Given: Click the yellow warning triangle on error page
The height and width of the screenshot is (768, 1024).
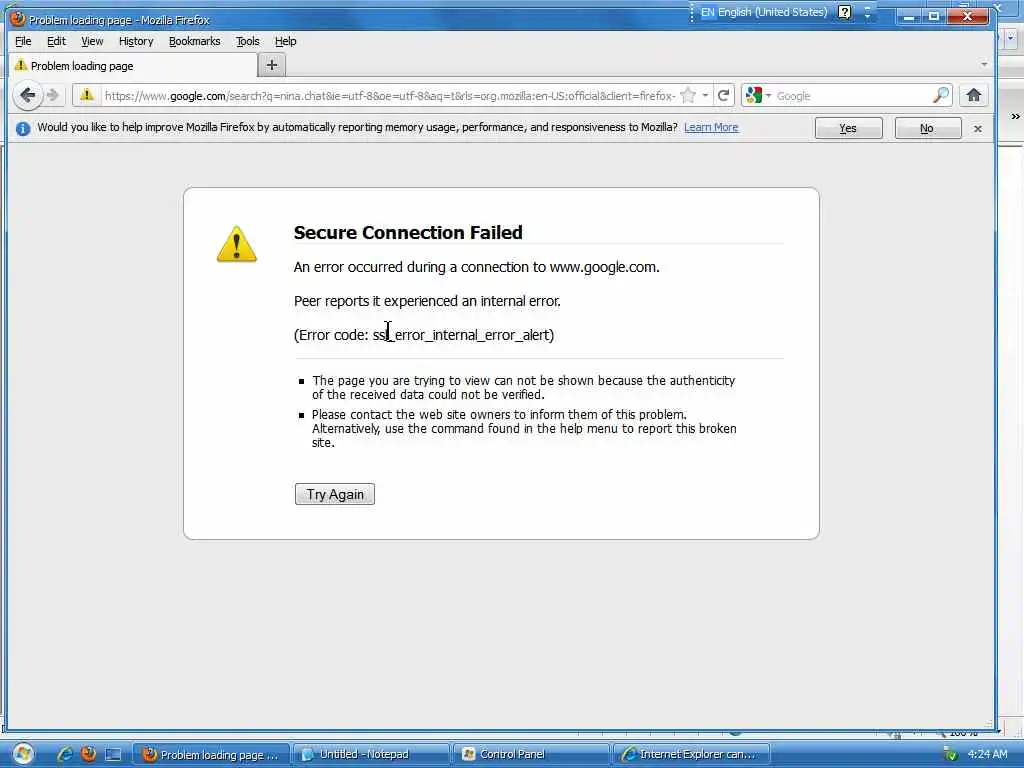Looking at the screenshot, I should [x=236, y=244].
